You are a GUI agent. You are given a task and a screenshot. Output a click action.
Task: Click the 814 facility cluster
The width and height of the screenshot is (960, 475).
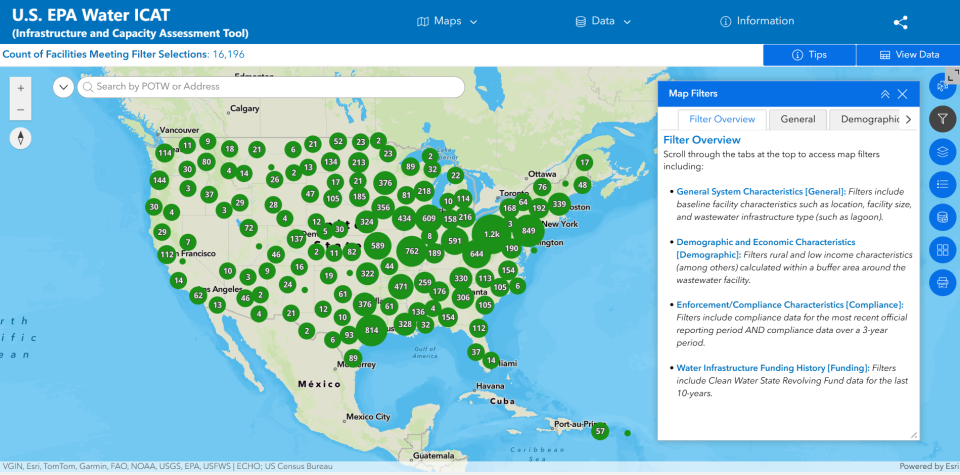click(x=372, y=330)
